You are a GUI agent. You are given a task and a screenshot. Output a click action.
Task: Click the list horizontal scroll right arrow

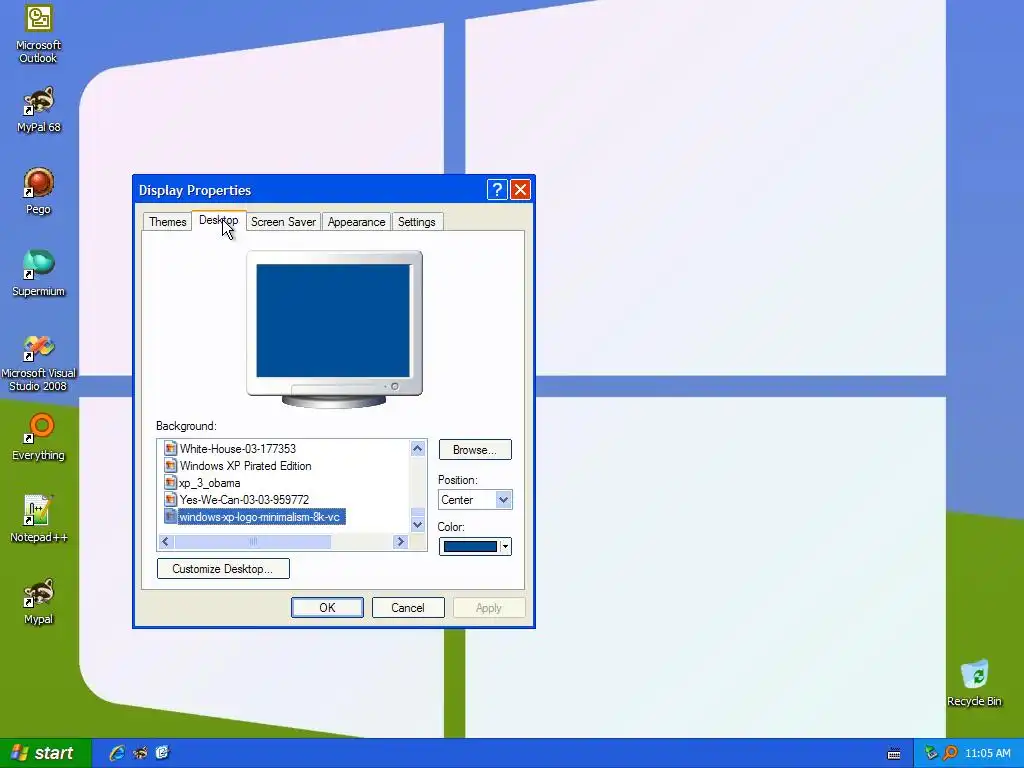pos(401,541)
